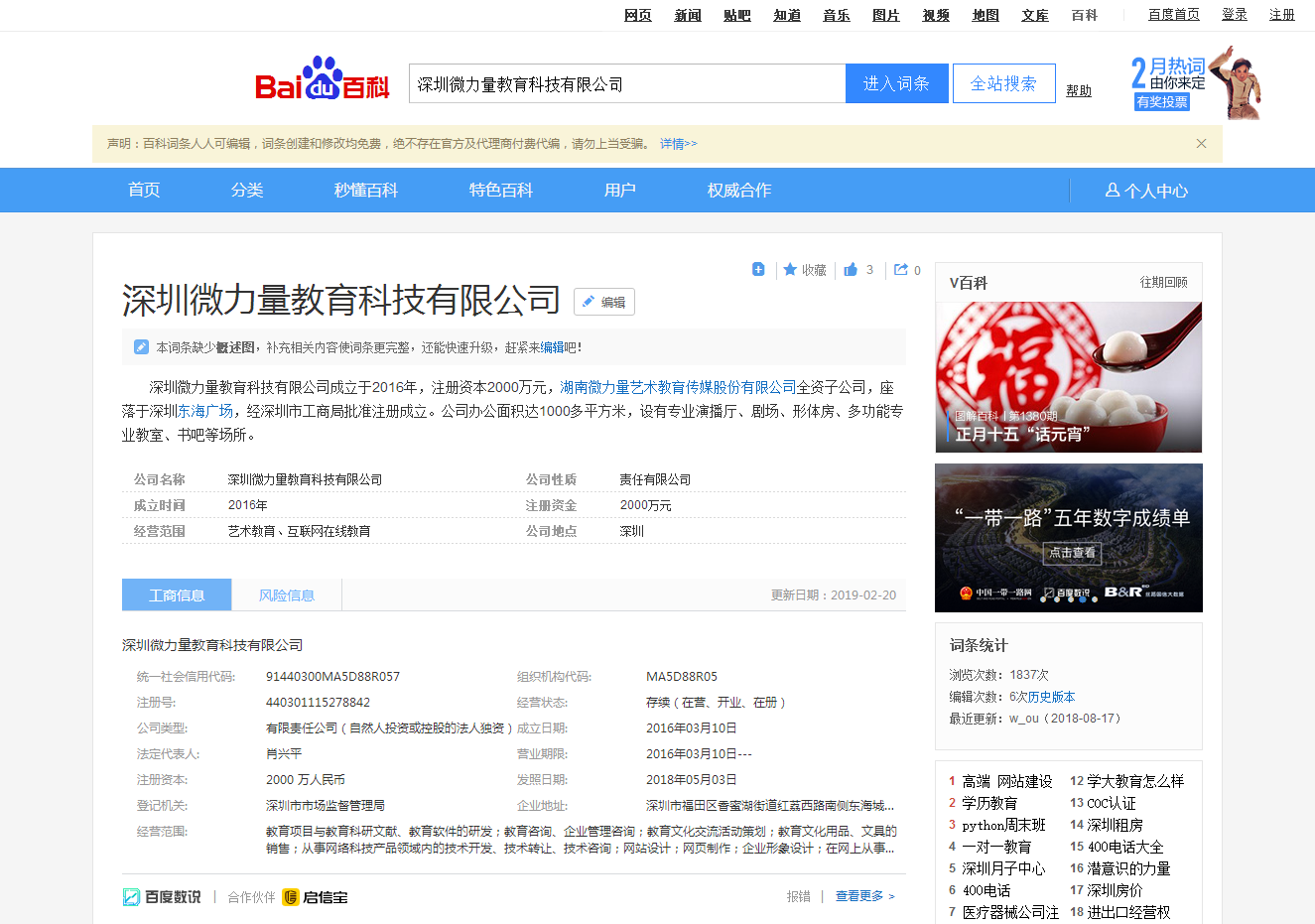Click hot search item python周末班
Image resolution: width=1315 pixels, height=924 pixels.
[1003, 825]
